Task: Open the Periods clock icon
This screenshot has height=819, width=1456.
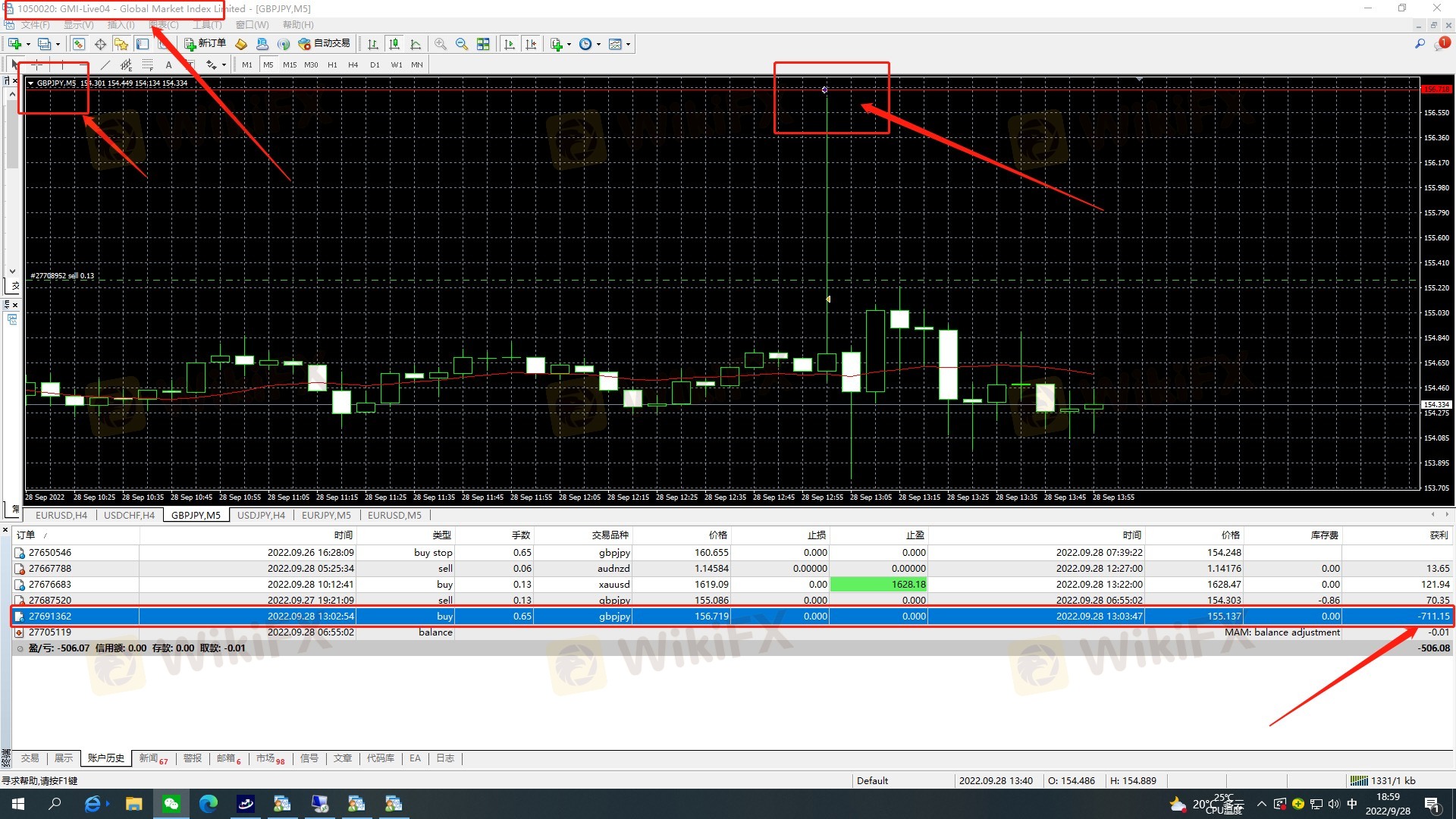Action: [585, 44]
